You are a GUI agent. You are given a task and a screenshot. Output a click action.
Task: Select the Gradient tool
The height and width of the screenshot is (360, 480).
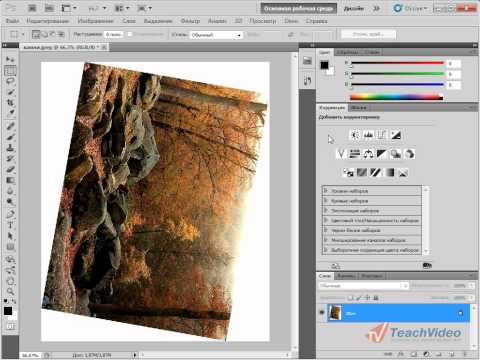[10, 180]
